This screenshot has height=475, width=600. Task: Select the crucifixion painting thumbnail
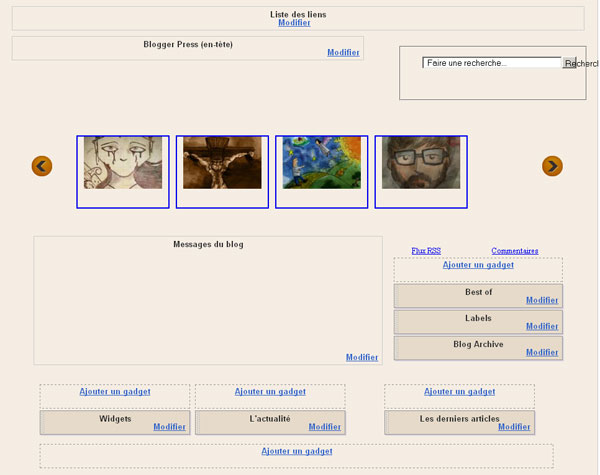pyautogui.click(x=222, y=172)
